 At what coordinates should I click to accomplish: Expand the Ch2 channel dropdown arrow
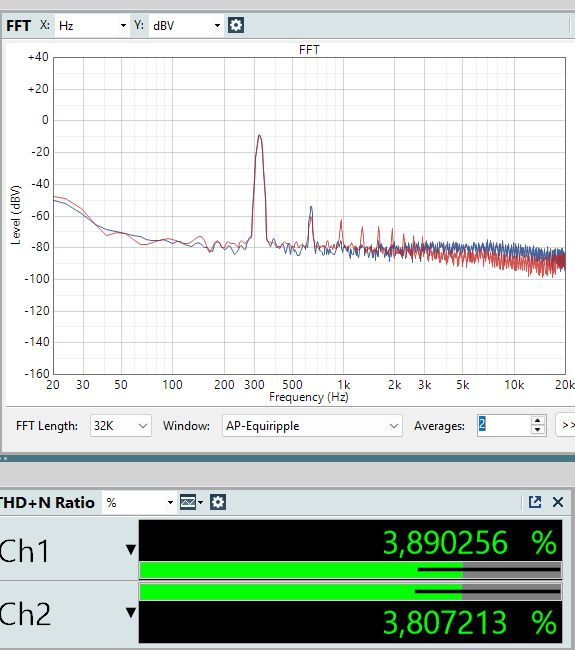[131, 612]
